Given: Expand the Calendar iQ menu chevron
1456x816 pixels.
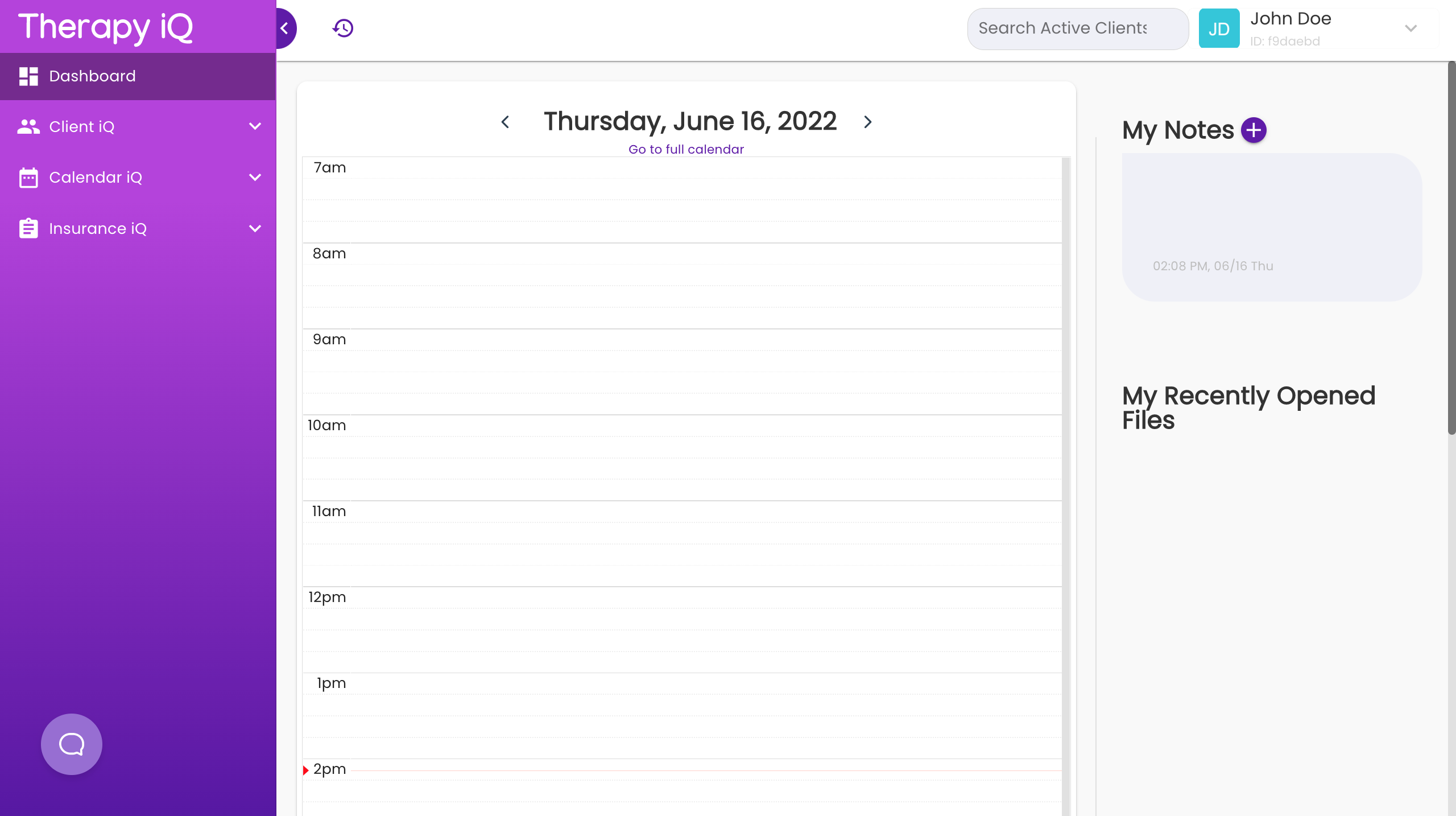Looking at the screenshot, I should click(x=255, y=178).
